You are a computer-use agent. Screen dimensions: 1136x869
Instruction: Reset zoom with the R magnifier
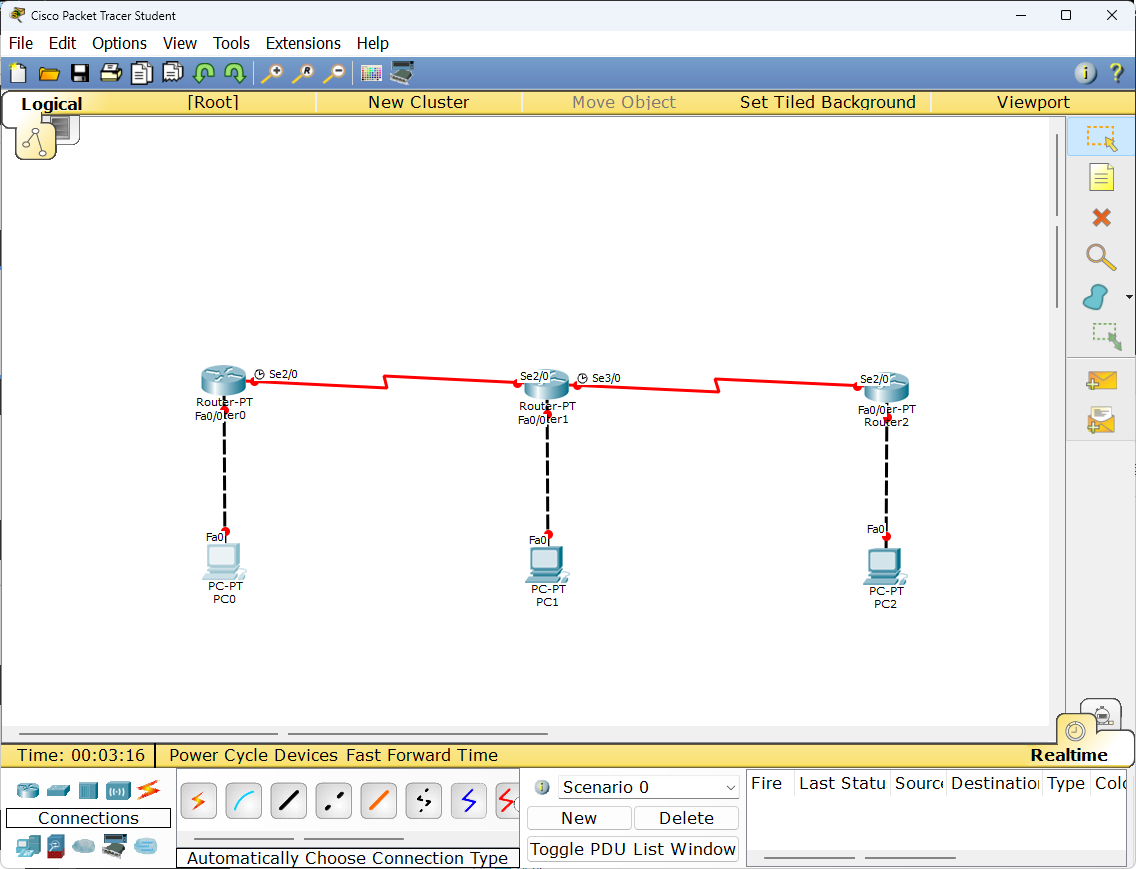pyautogui.click(x=303, y=73)
